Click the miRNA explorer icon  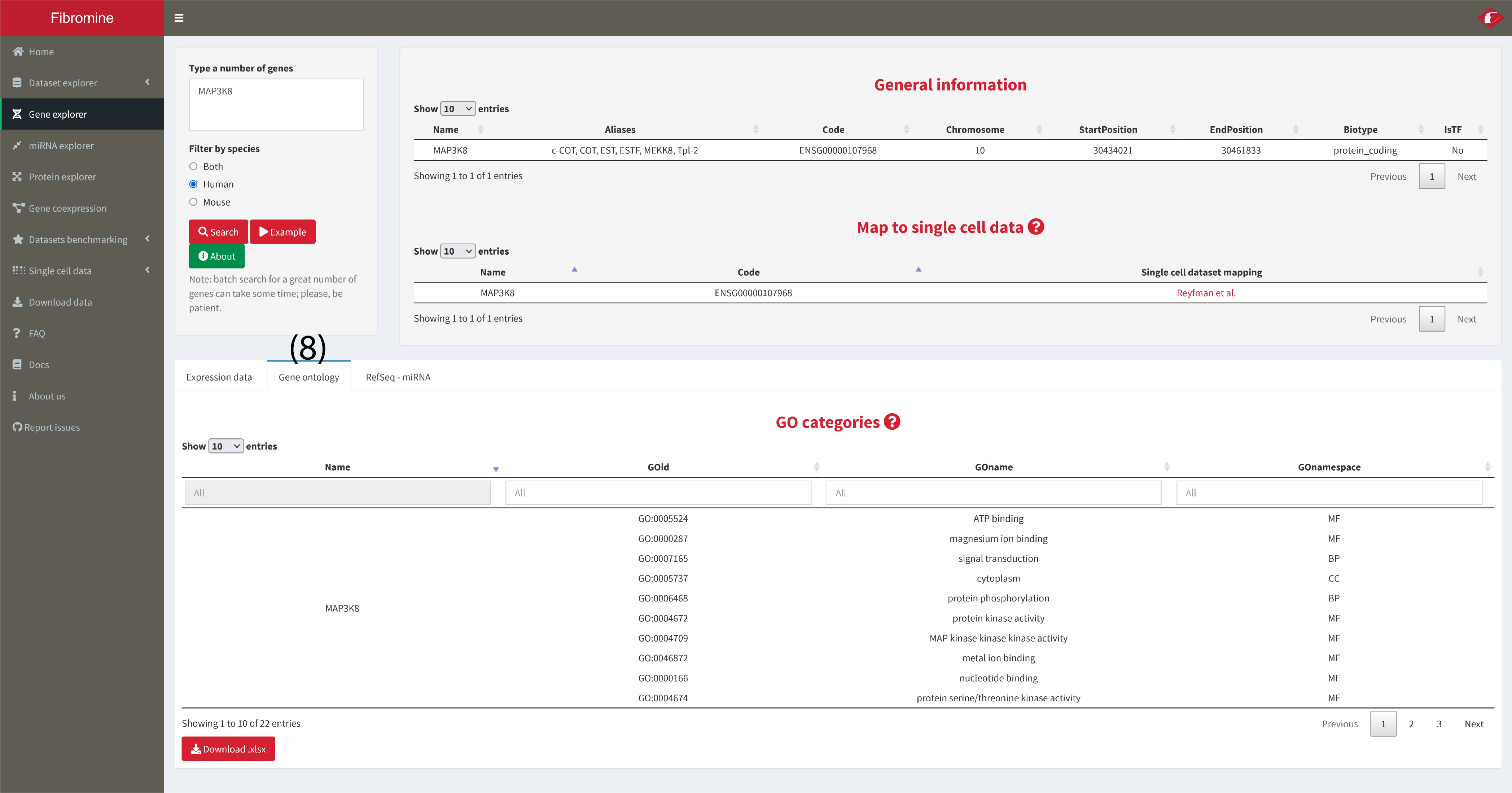[17, 145]
